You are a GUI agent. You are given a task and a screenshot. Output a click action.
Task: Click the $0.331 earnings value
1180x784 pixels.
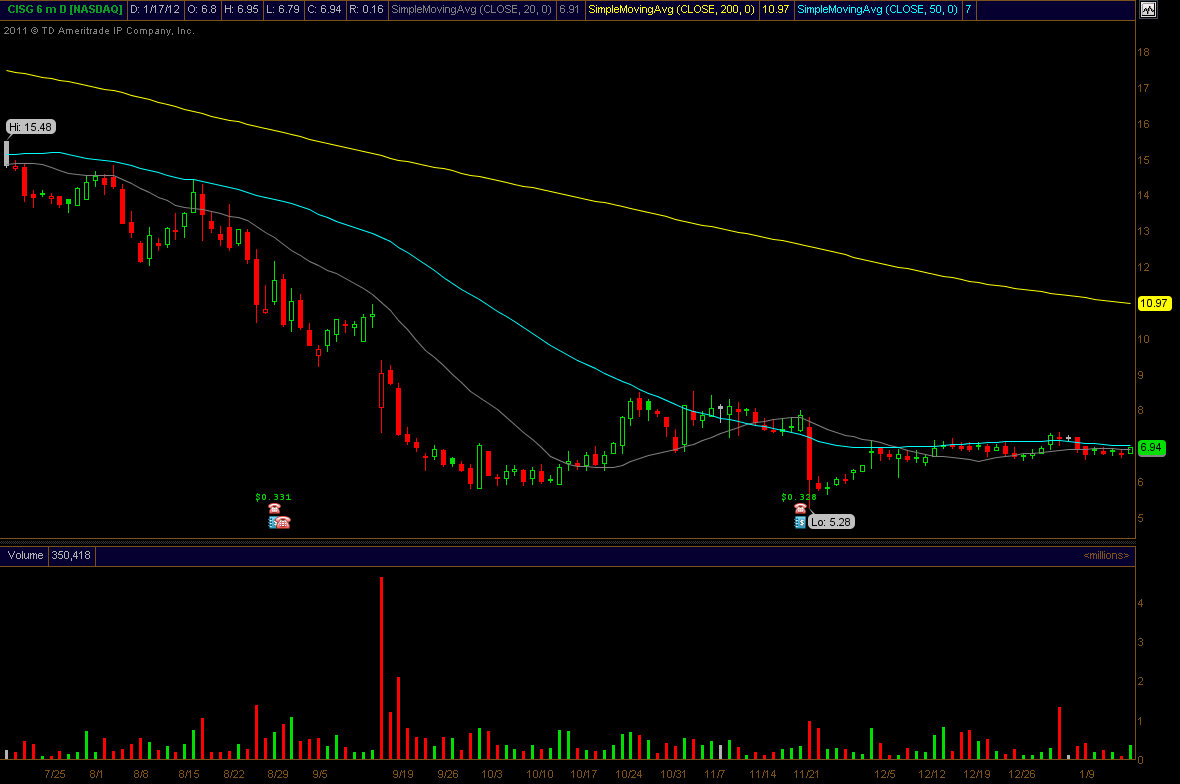273,497
